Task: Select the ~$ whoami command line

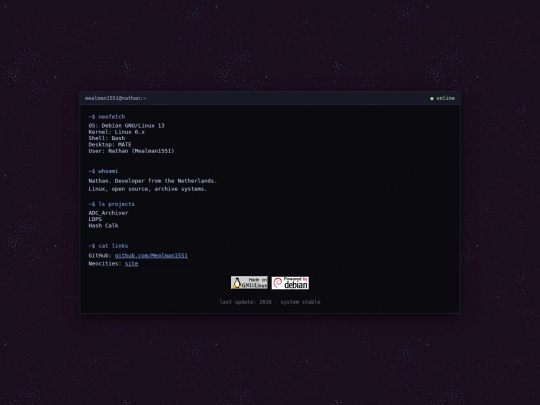Action: pos(103,171)
